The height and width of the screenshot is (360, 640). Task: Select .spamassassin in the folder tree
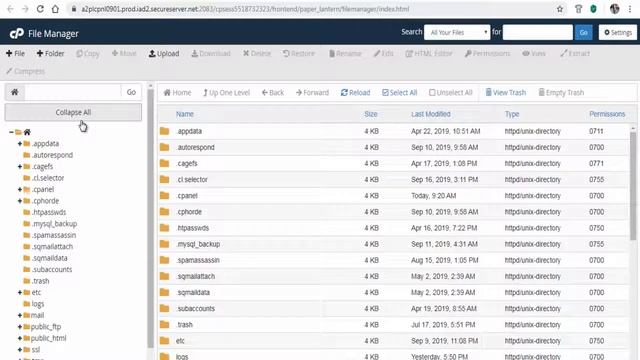coord(53,235)
